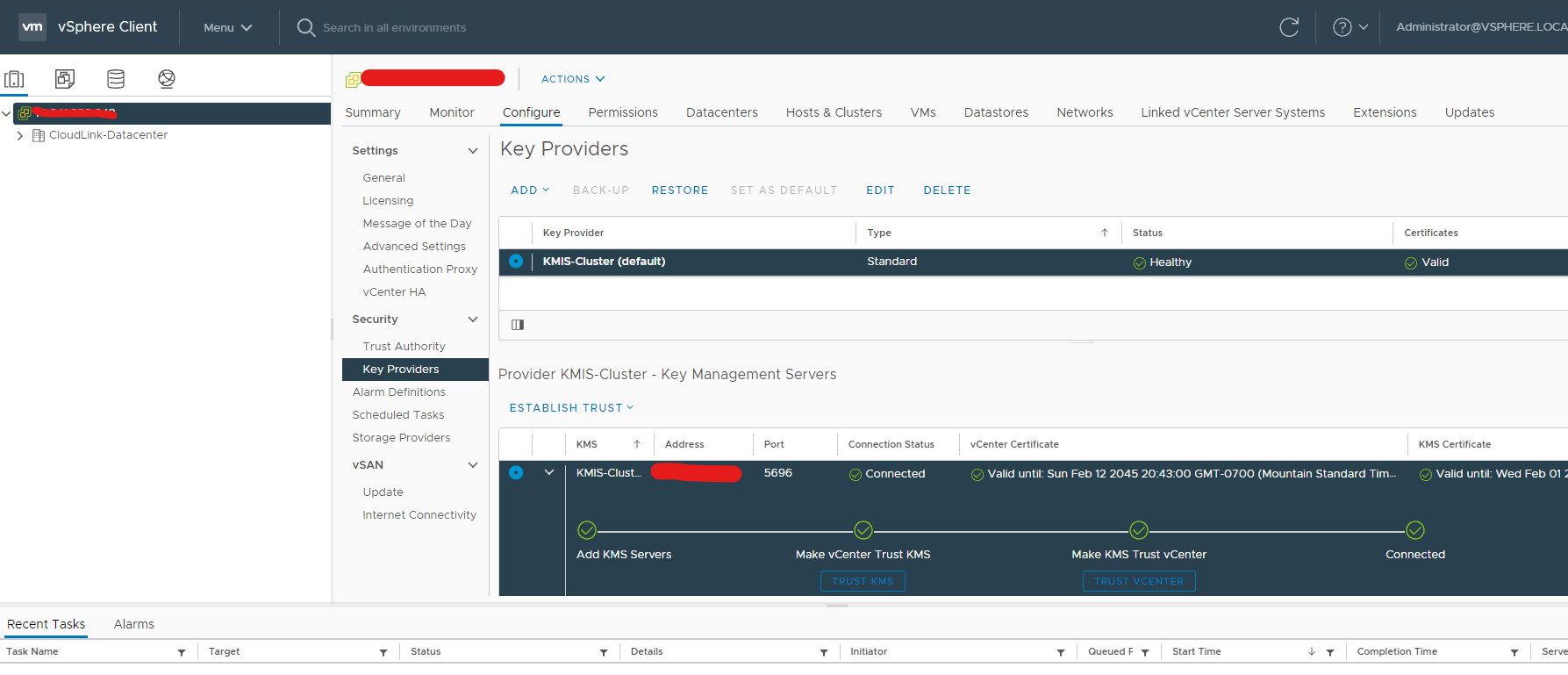This screenshot has height=675, width=1568.
Task: Open the help question mark icon
Action: pyautogui.click(x=1342, y=27)
